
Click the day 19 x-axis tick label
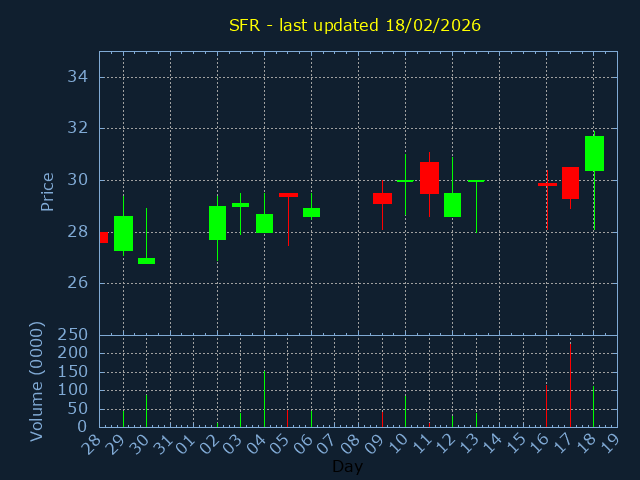point(610,442)
